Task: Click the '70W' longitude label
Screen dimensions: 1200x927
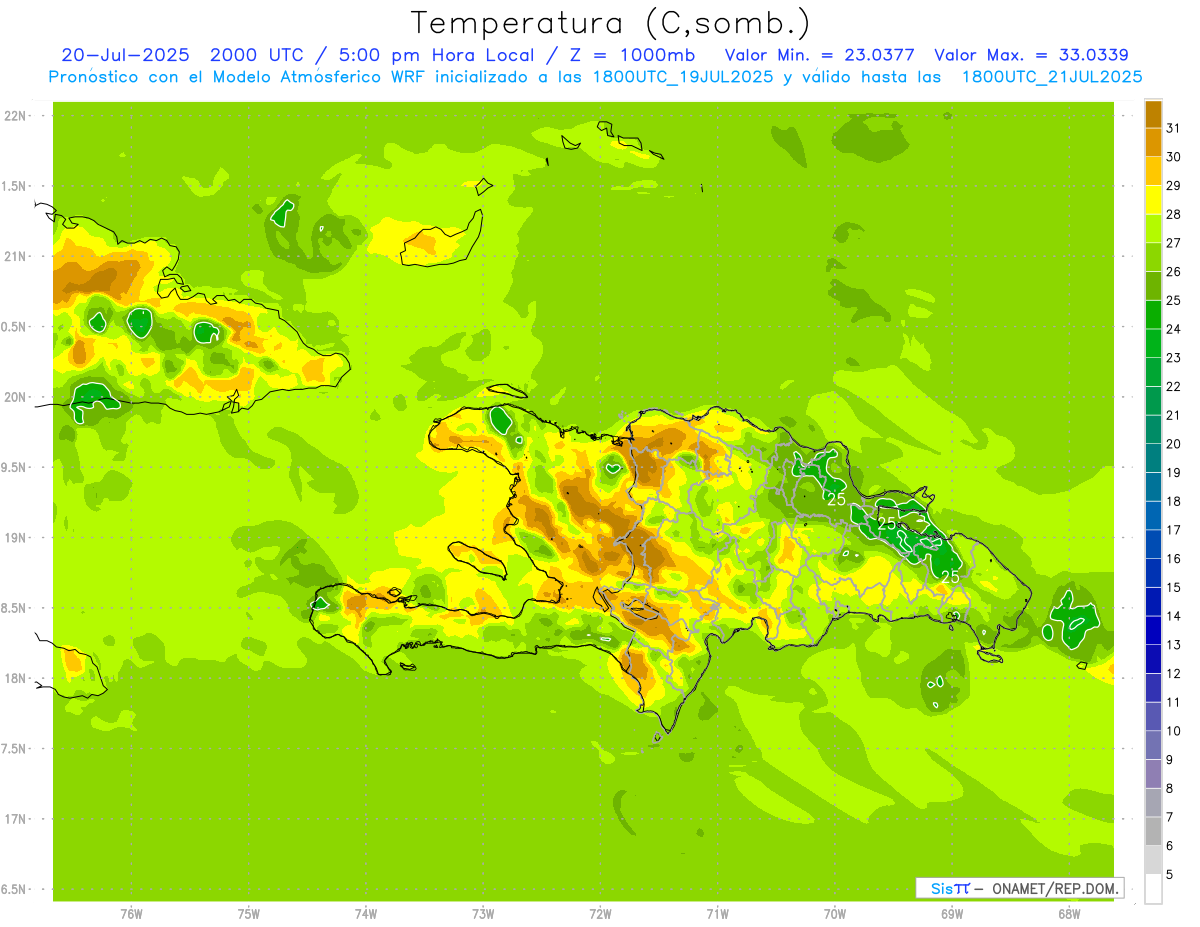Action: pos(835,914)
